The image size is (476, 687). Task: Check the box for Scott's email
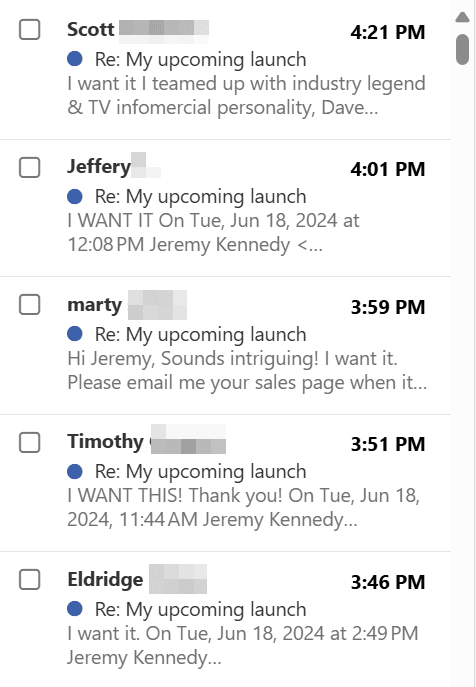click(x=30, y=30)
